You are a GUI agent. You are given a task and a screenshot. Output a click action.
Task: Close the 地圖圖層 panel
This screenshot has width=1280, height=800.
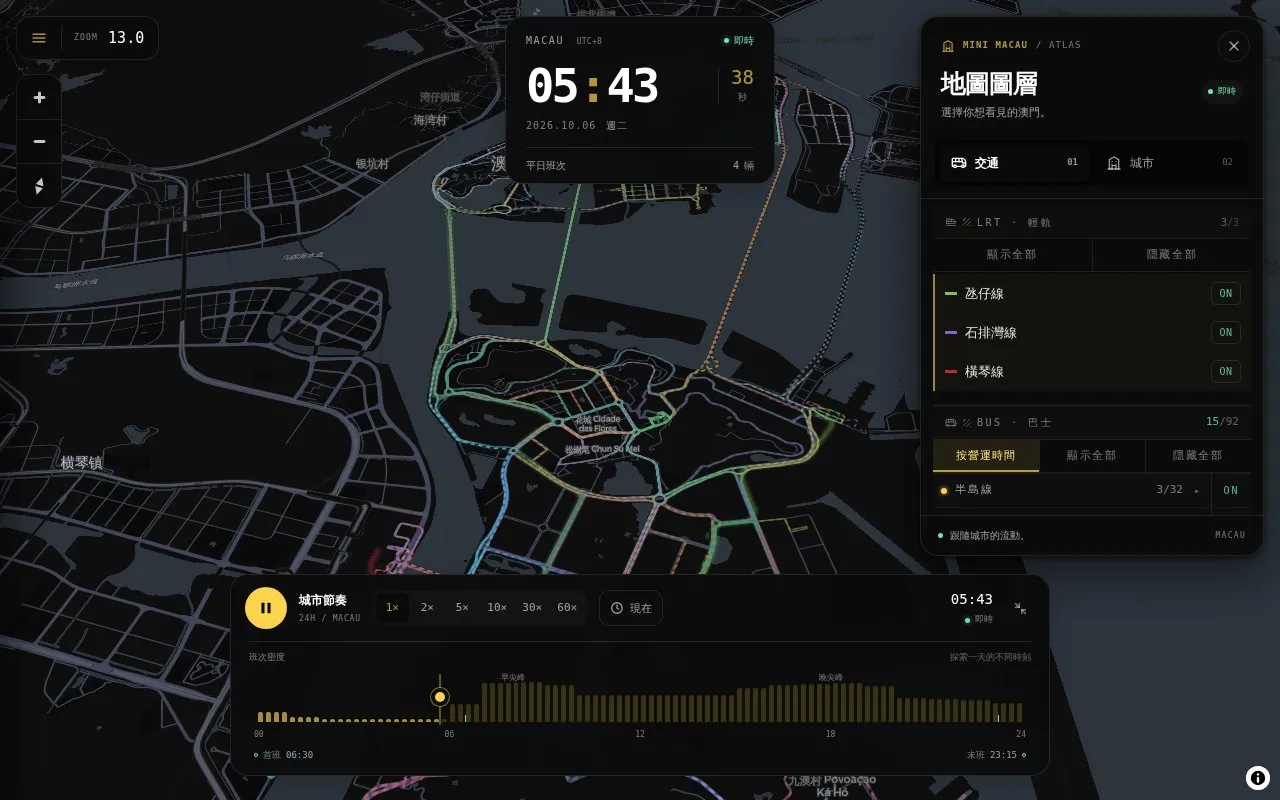point(1233,46)
